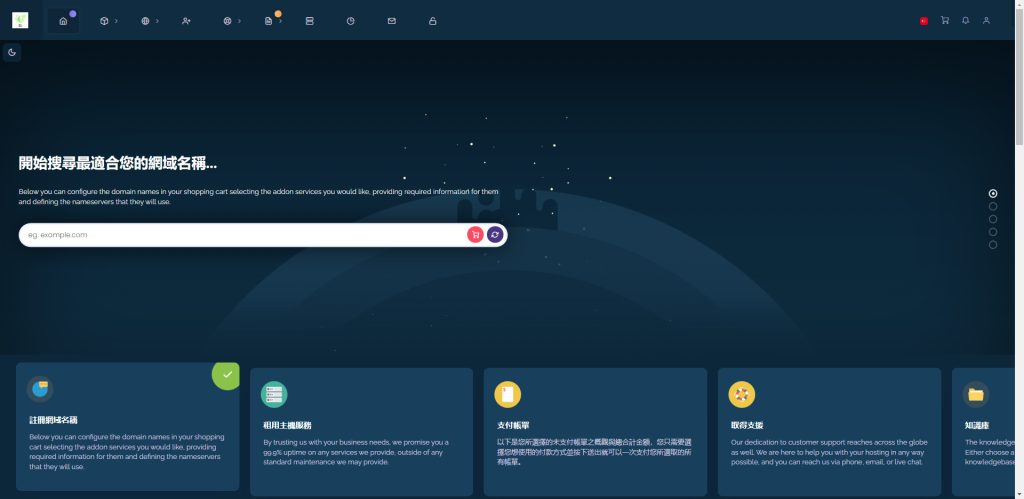The width and height of the screenshot is (1024, 499).
Task: Select the first slide indicator dot
Action: pyautogui.click(x=993, y=194)
